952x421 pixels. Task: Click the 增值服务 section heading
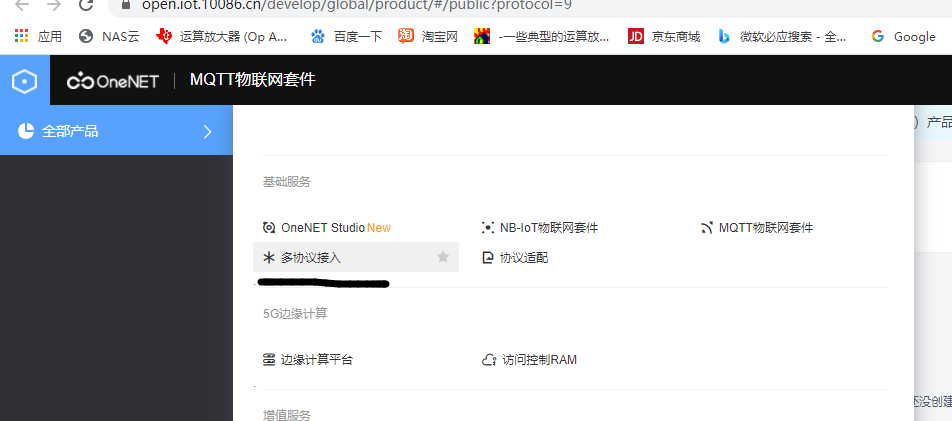pyautogui.click(x=287, y=416)
